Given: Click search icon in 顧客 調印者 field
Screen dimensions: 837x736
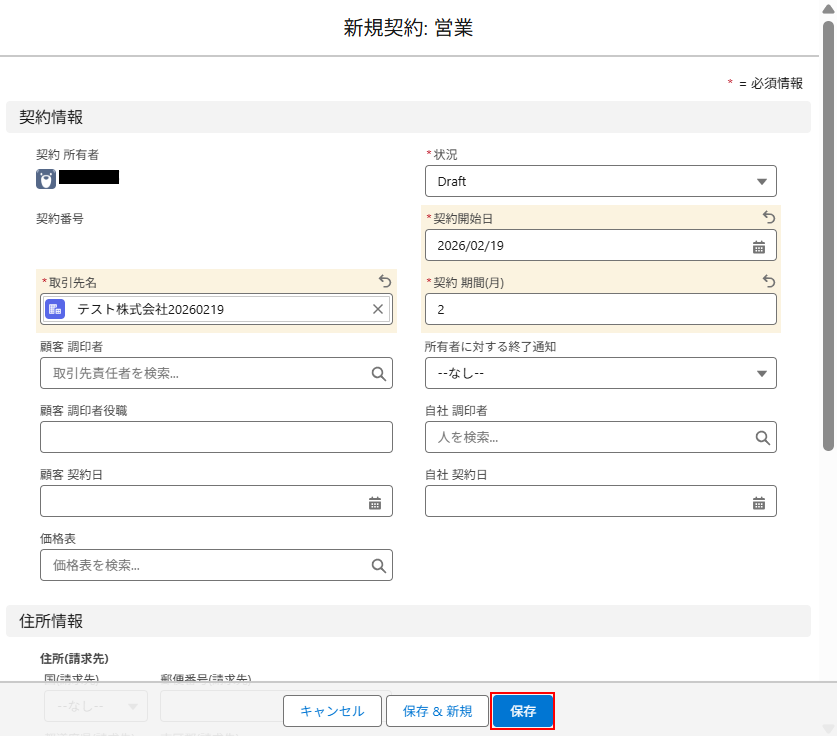Looking at the screenshot, I should click(x=378, y=373).
